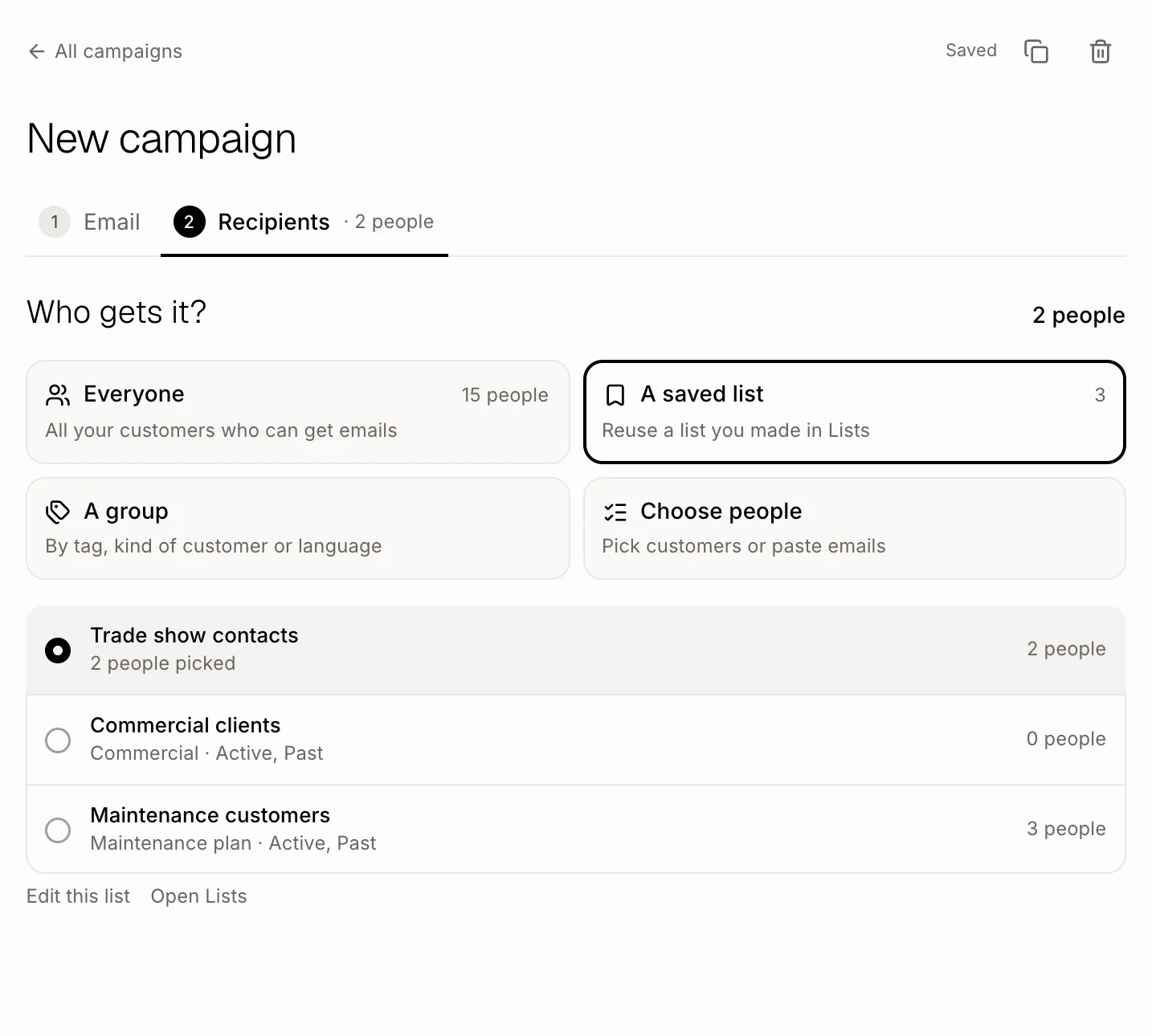Select Maintenance customers radio button
The width and height of the screenshot is (1152, 1036).
click(58, 830)
